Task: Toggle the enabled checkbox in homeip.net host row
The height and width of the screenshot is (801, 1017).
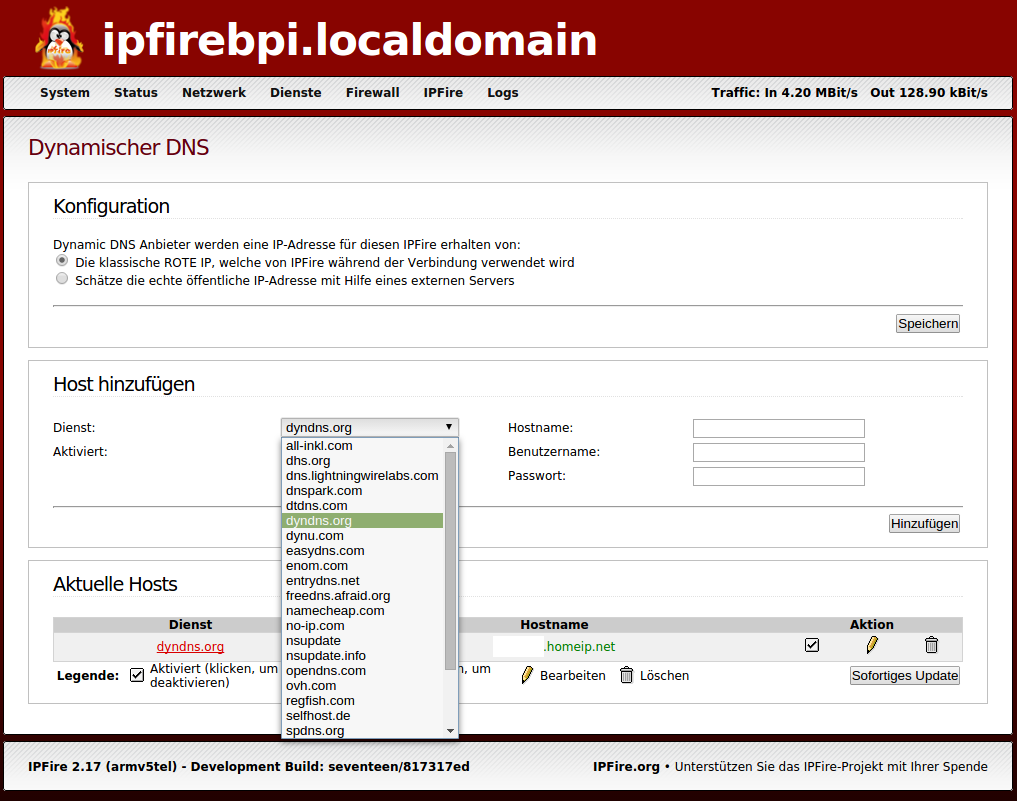Action: pos(811,645)
